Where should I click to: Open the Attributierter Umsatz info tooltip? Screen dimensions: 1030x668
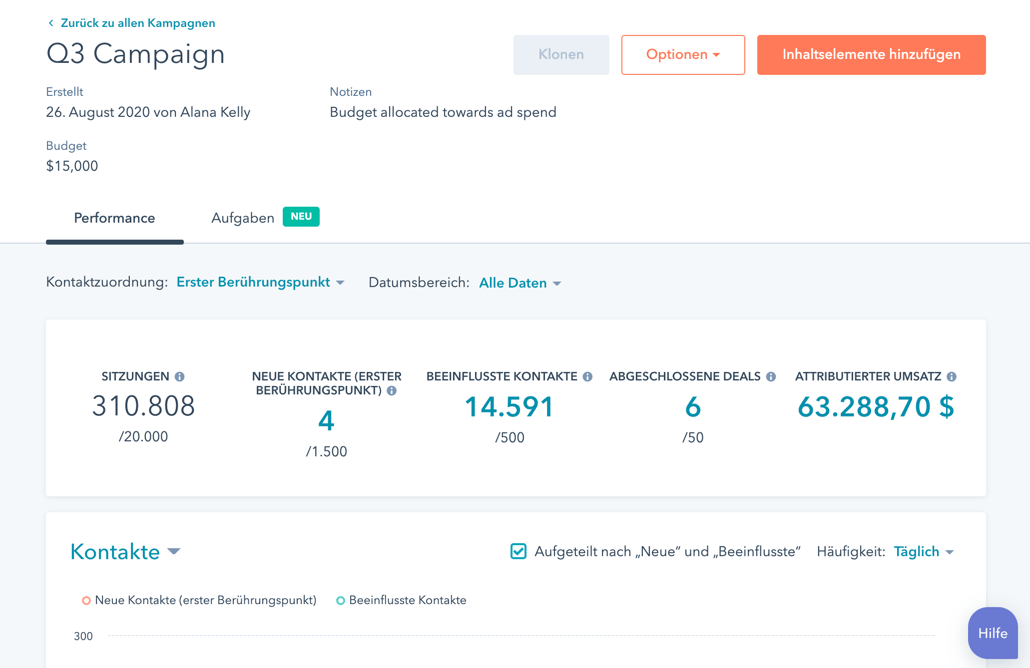[x=950, y=376]
